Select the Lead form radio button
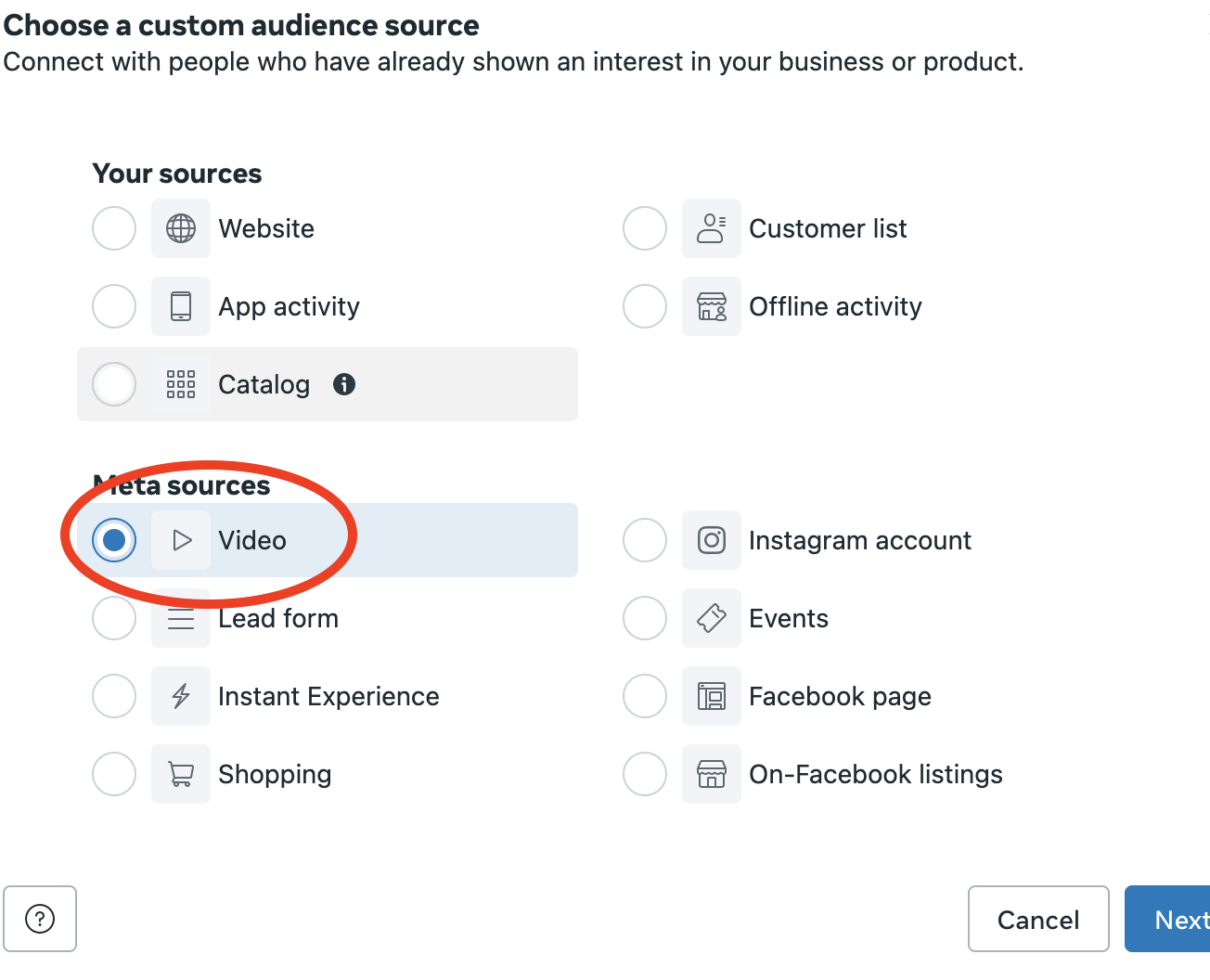Image resolution: width=1210 pixels, height=980 pixels. pos(114,619)
